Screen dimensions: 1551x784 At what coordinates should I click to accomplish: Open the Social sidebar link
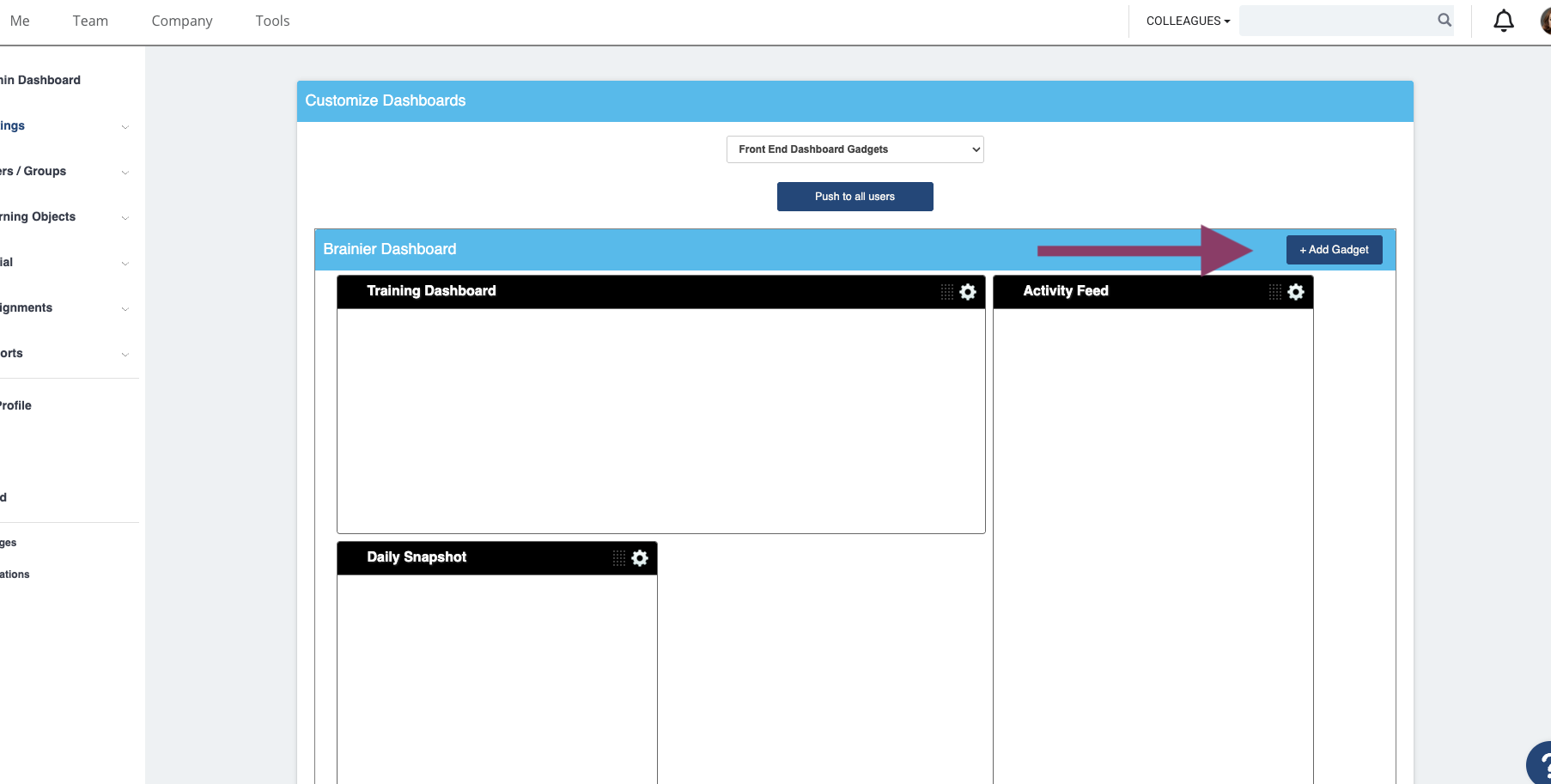click(6, 262)
